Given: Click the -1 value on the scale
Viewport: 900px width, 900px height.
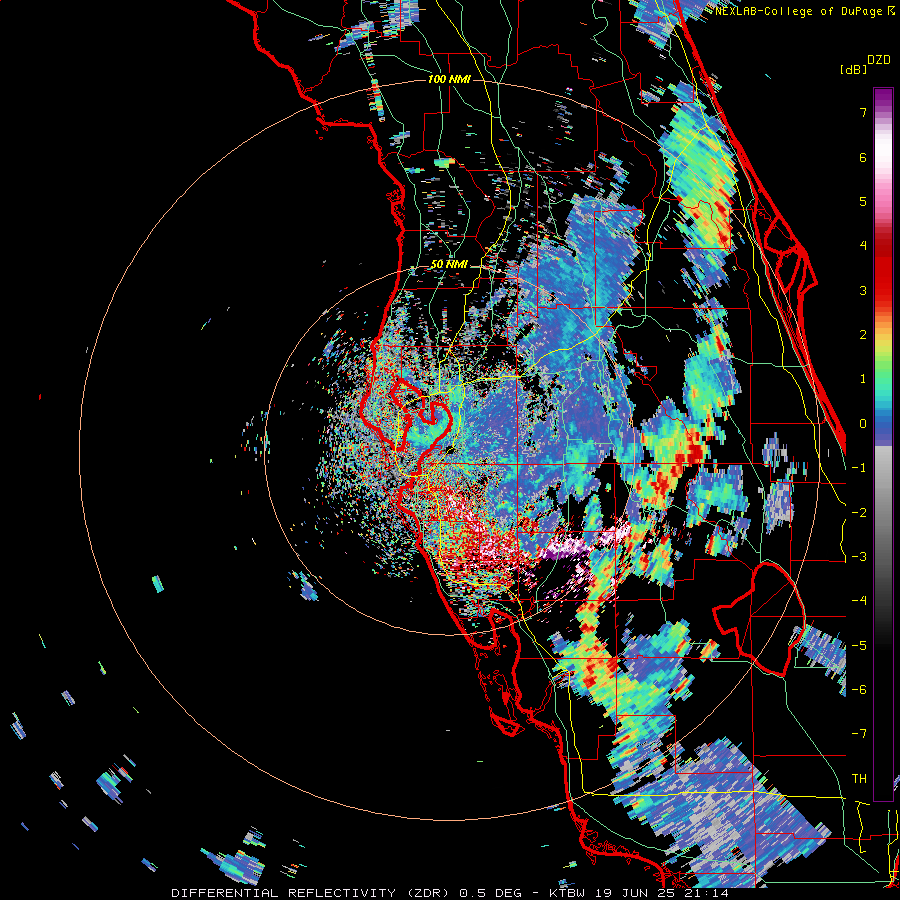Looking at the screenshot, I should tap(859, 468).
